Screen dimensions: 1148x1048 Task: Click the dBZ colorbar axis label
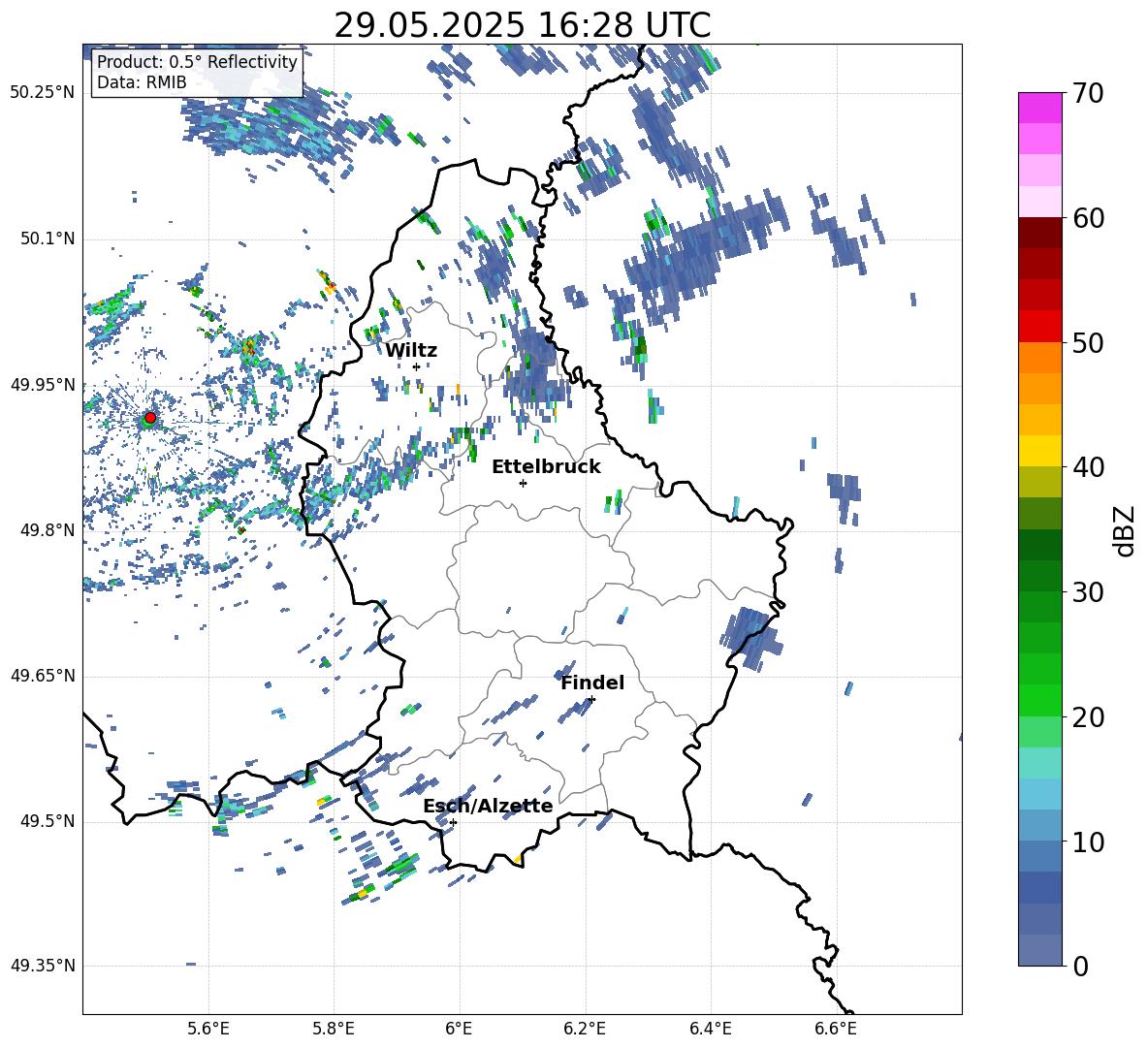tap(1126, 530)
